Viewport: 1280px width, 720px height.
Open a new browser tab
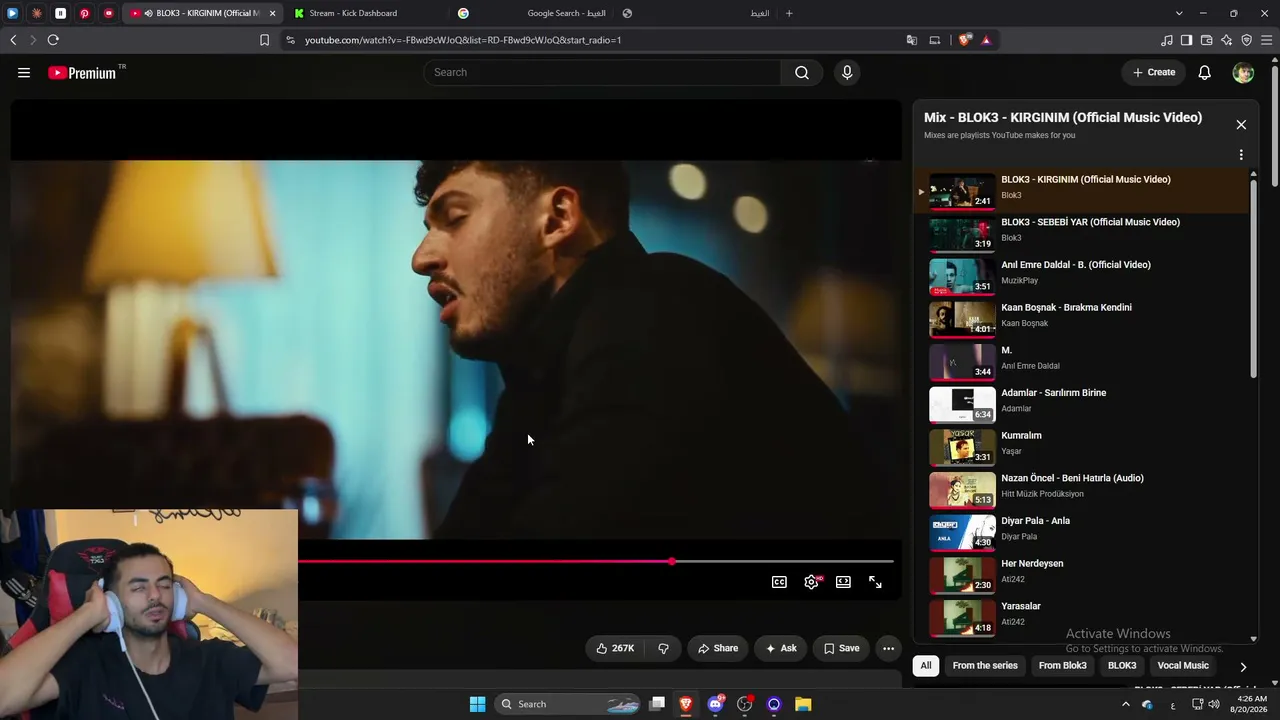(x=789, y=13)
